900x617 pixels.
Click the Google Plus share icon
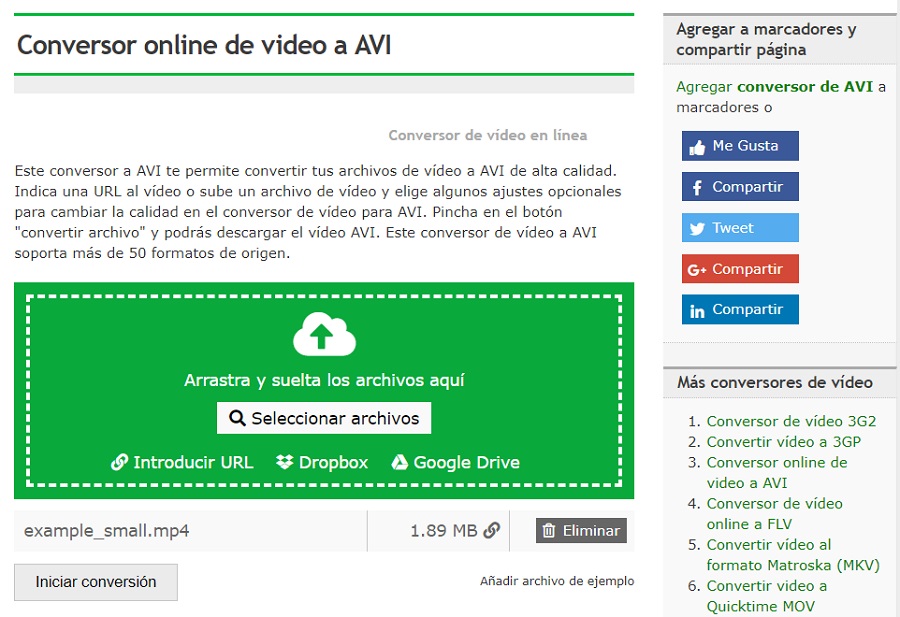point(697,270)
